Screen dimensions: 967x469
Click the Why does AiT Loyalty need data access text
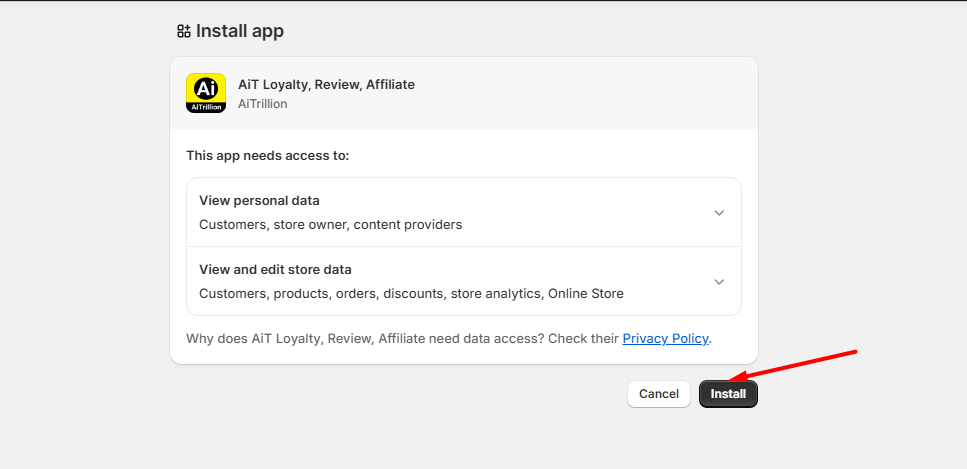402,339
